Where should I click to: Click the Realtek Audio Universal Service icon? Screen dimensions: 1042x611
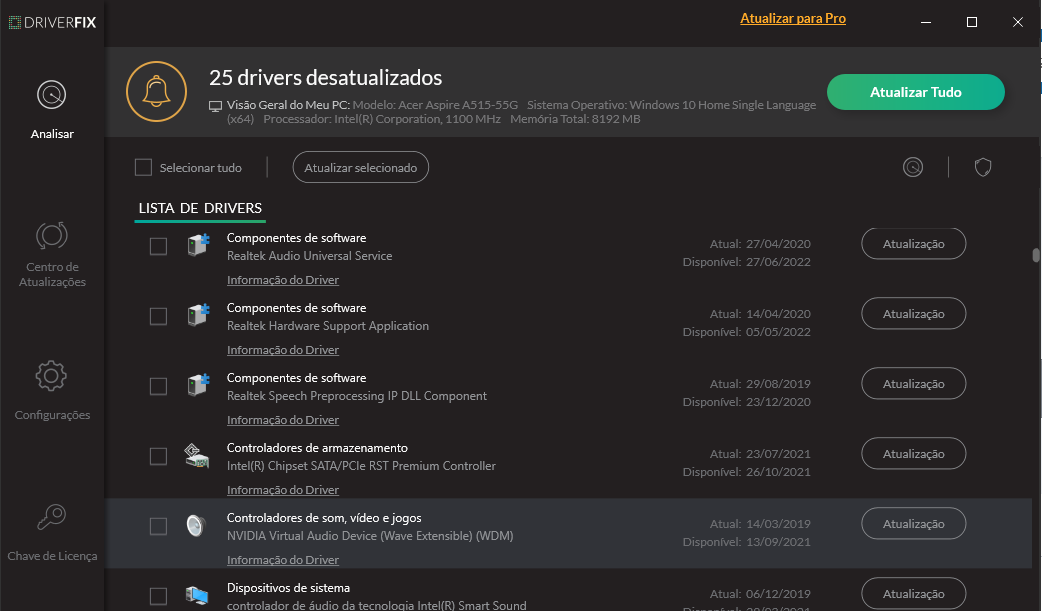pos(198,245)
